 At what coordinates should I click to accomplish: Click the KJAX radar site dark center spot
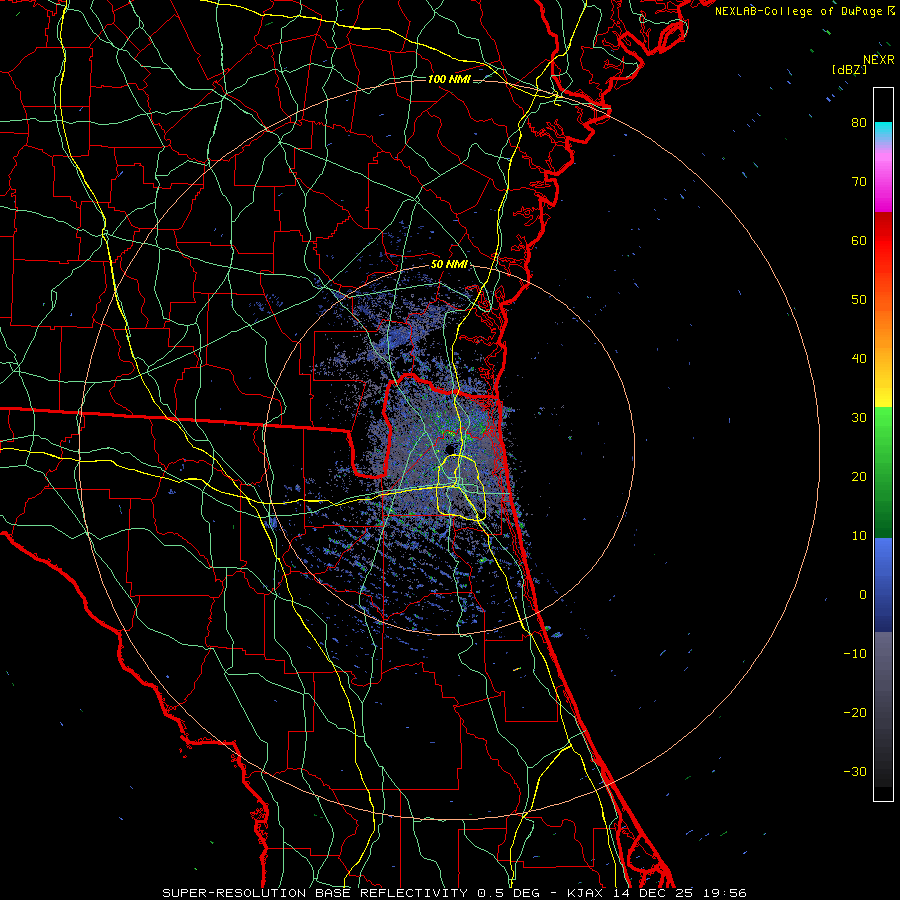coord(449,448)
